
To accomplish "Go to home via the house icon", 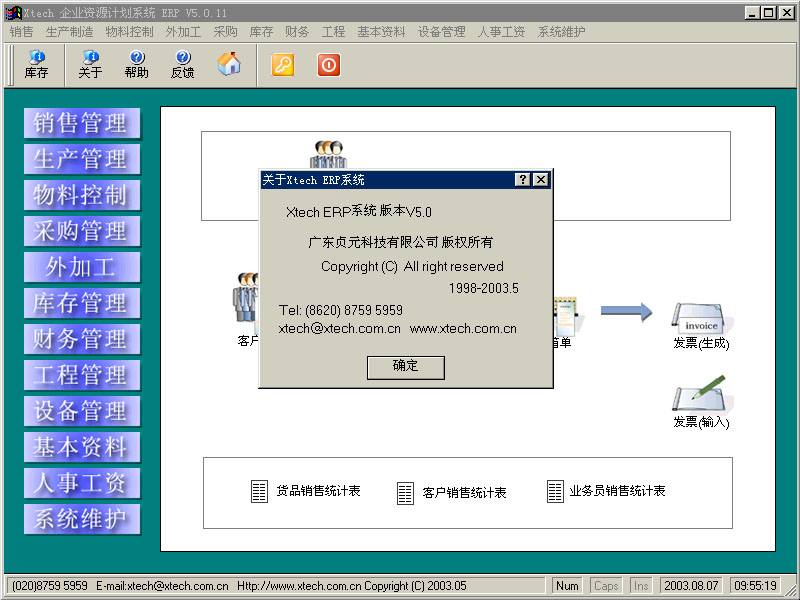I will [x=229, y=64].
